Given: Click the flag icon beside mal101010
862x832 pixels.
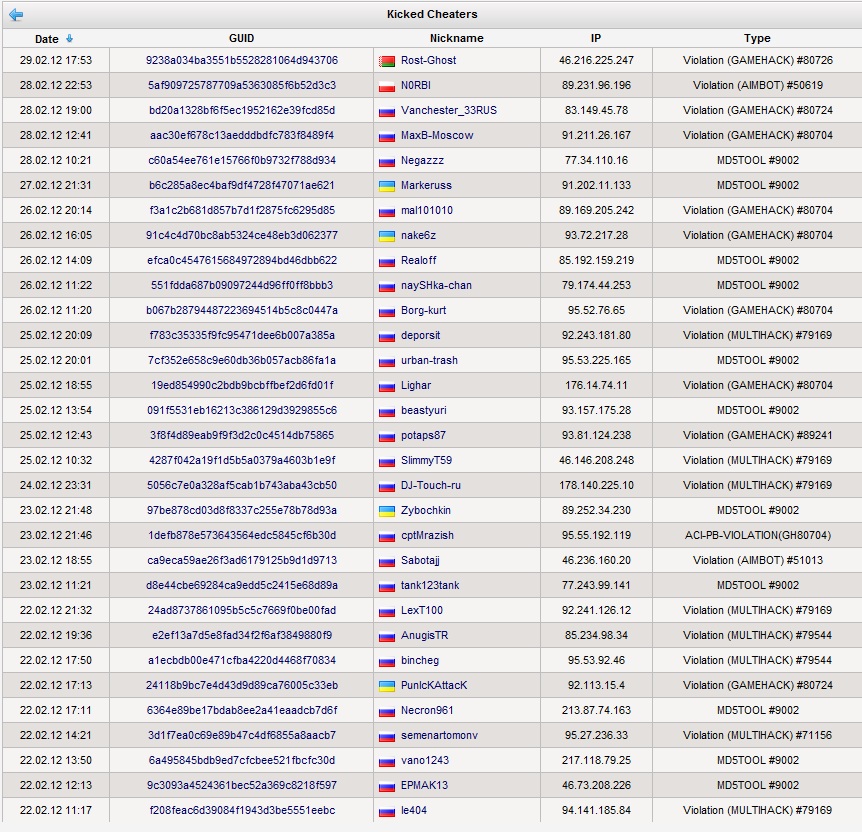Looking at the screenshot, I should (387, 212).
